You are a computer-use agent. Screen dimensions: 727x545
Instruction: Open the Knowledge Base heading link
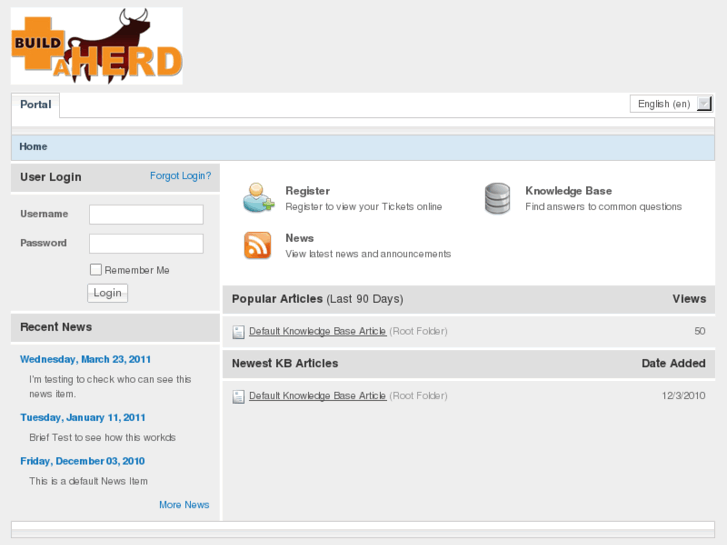click(568, 191)
